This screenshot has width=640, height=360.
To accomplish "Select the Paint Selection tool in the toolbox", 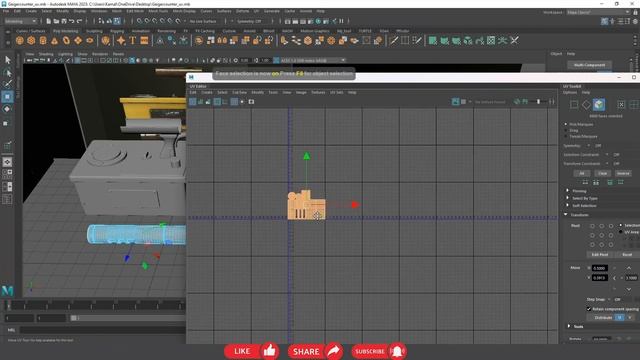I will pyautogui.click(x=7, y=84).
